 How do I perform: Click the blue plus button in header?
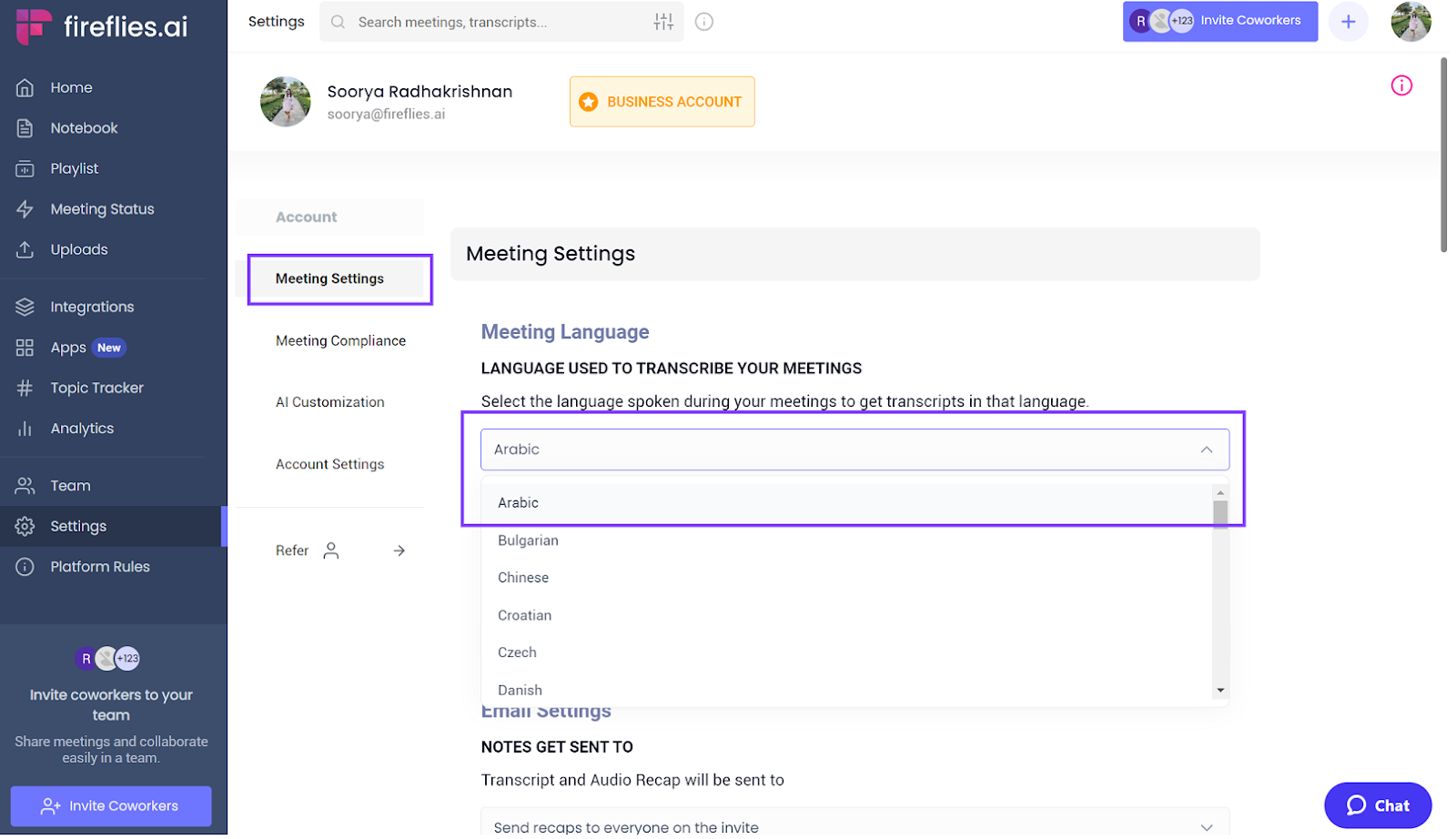[1348, 22]
